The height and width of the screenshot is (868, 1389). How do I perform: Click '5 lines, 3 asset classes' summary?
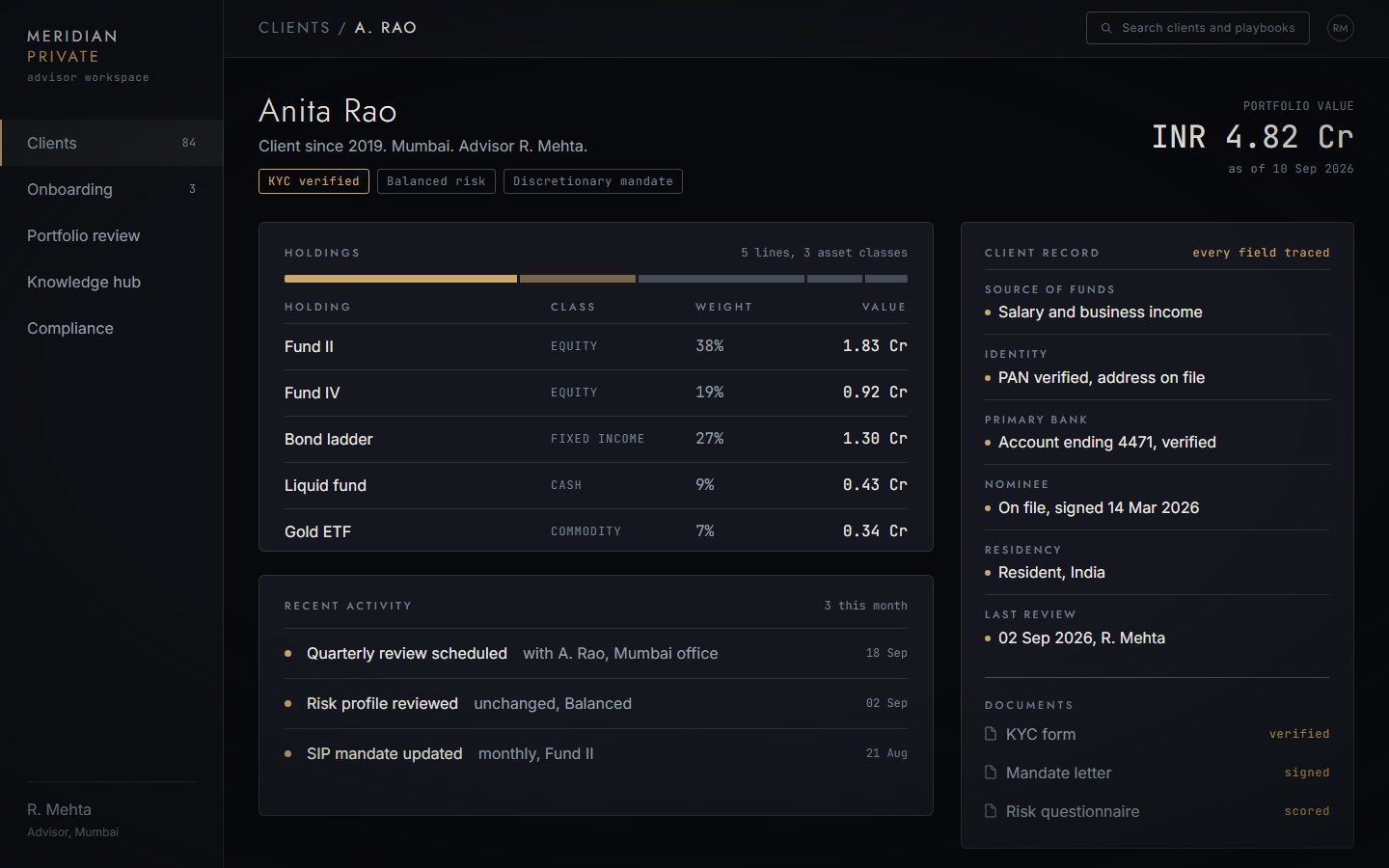click(824, 253)
